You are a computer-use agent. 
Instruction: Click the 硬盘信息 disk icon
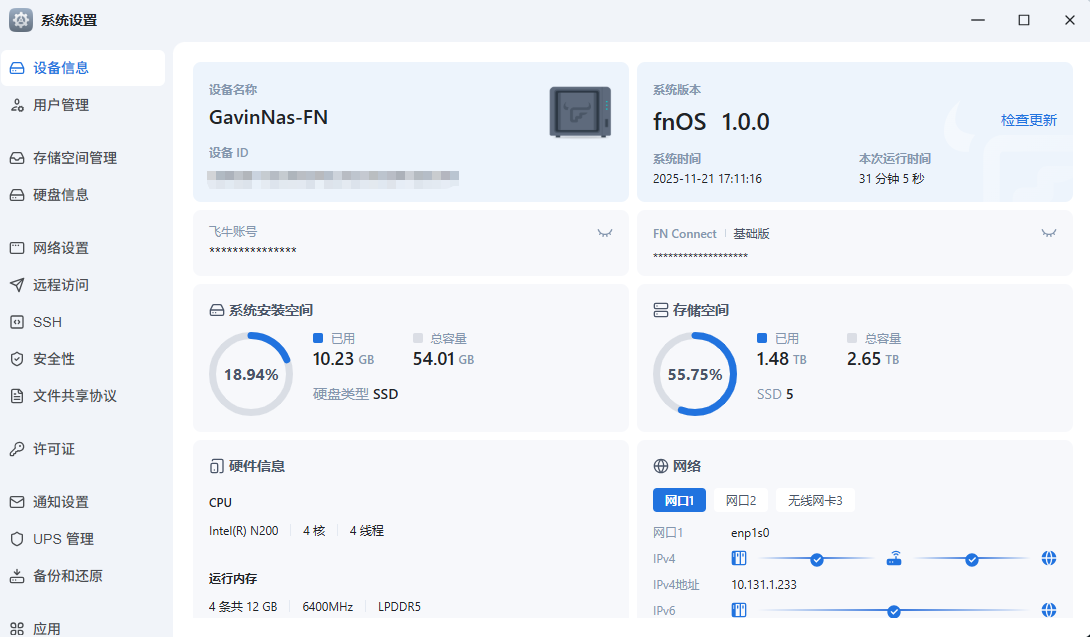pyautogui.click(x=17, y=195)
